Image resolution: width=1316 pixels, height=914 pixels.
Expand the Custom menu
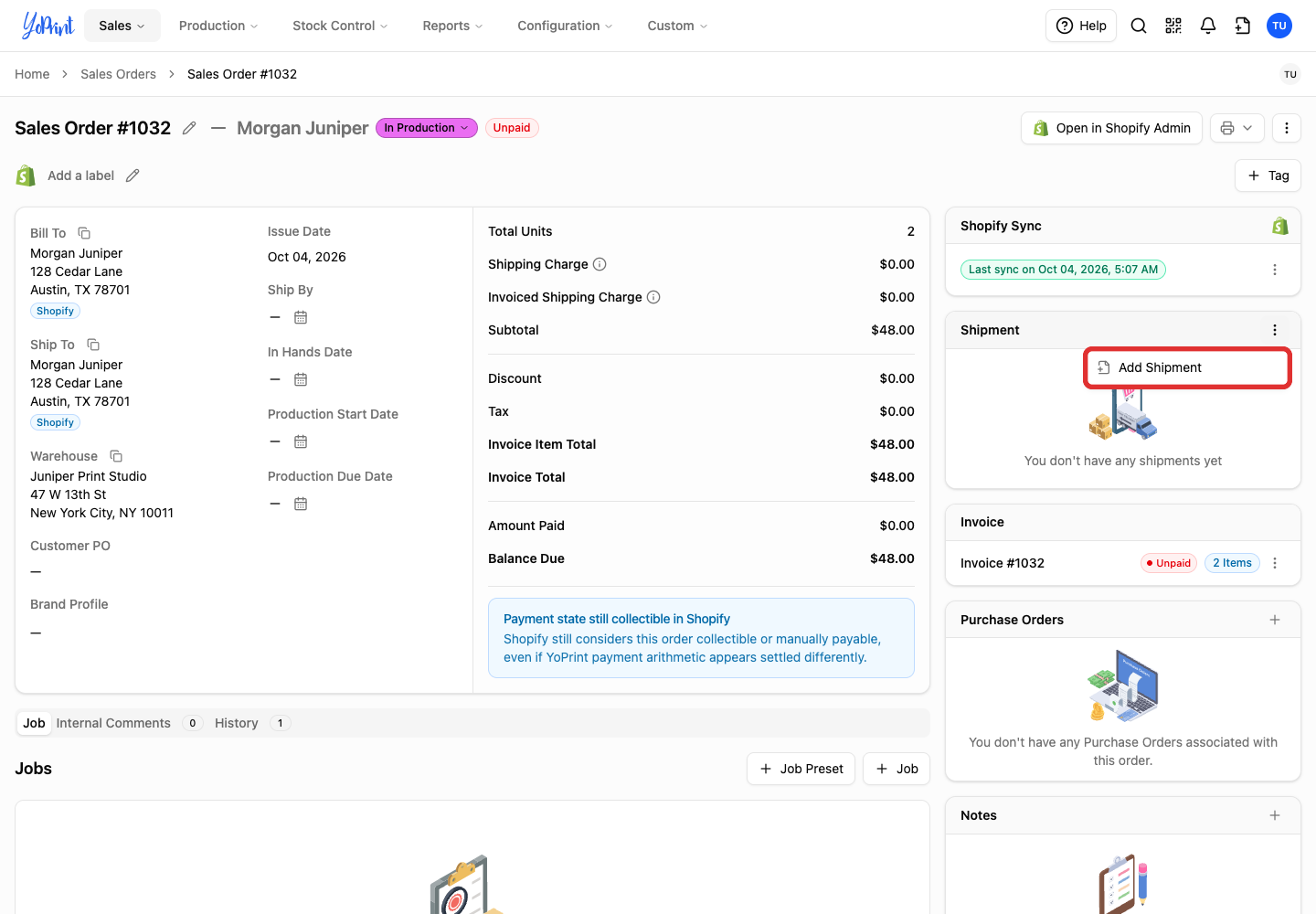677,26
